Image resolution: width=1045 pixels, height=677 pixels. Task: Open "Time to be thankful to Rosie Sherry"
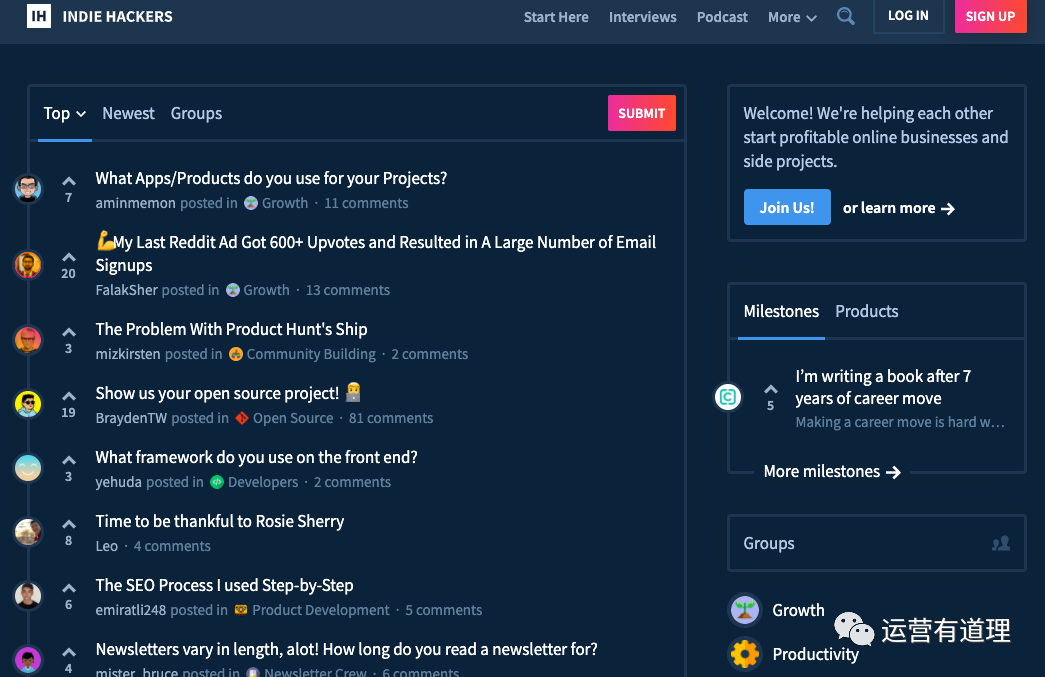[220, 521]
